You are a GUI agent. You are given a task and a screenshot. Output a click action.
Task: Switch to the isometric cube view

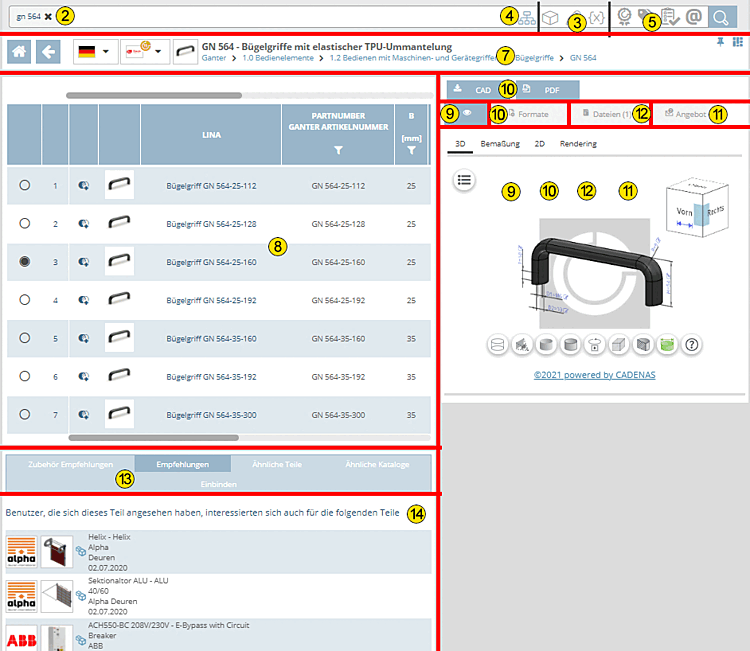pos(619,344)
